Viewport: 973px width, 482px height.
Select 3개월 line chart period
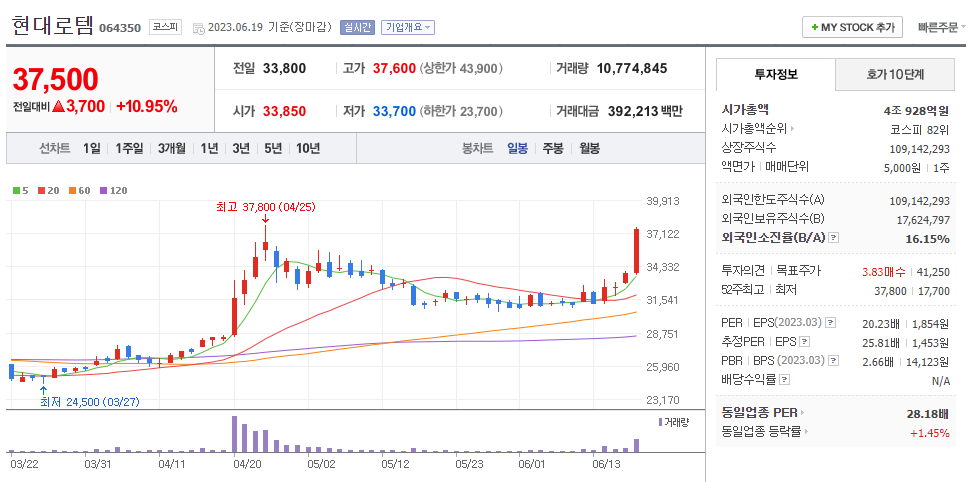[x=171, y=149]
